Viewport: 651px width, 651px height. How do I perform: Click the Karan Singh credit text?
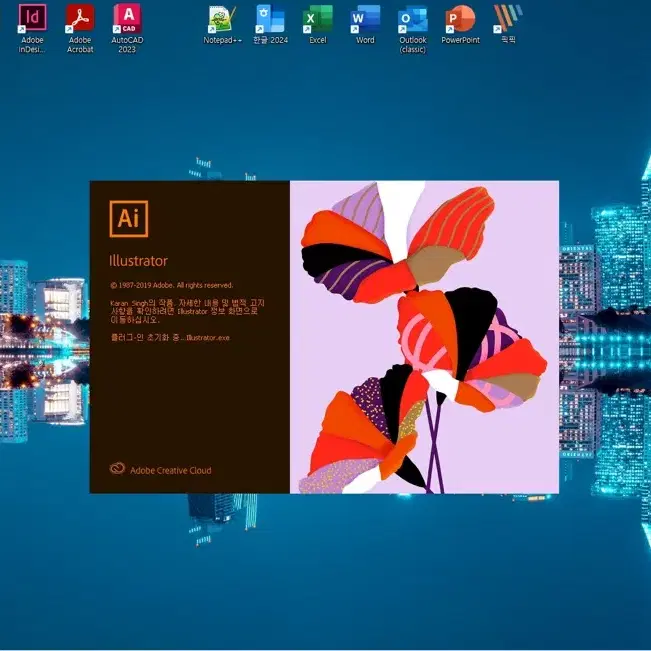click(x=187, y=311)
